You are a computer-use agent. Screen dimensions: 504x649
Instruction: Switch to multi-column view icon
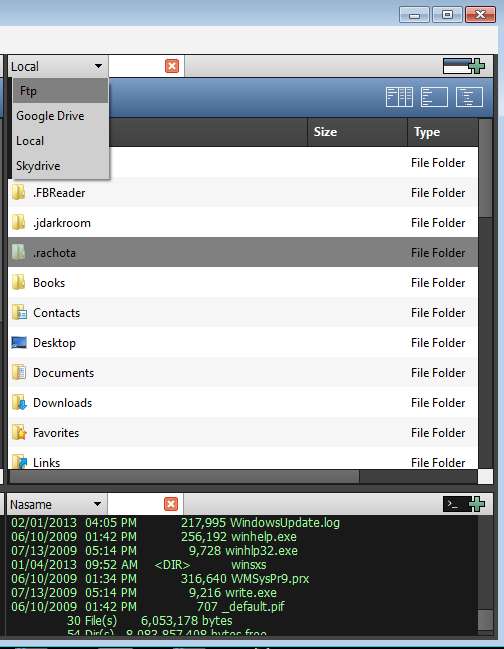pos(399,98)
